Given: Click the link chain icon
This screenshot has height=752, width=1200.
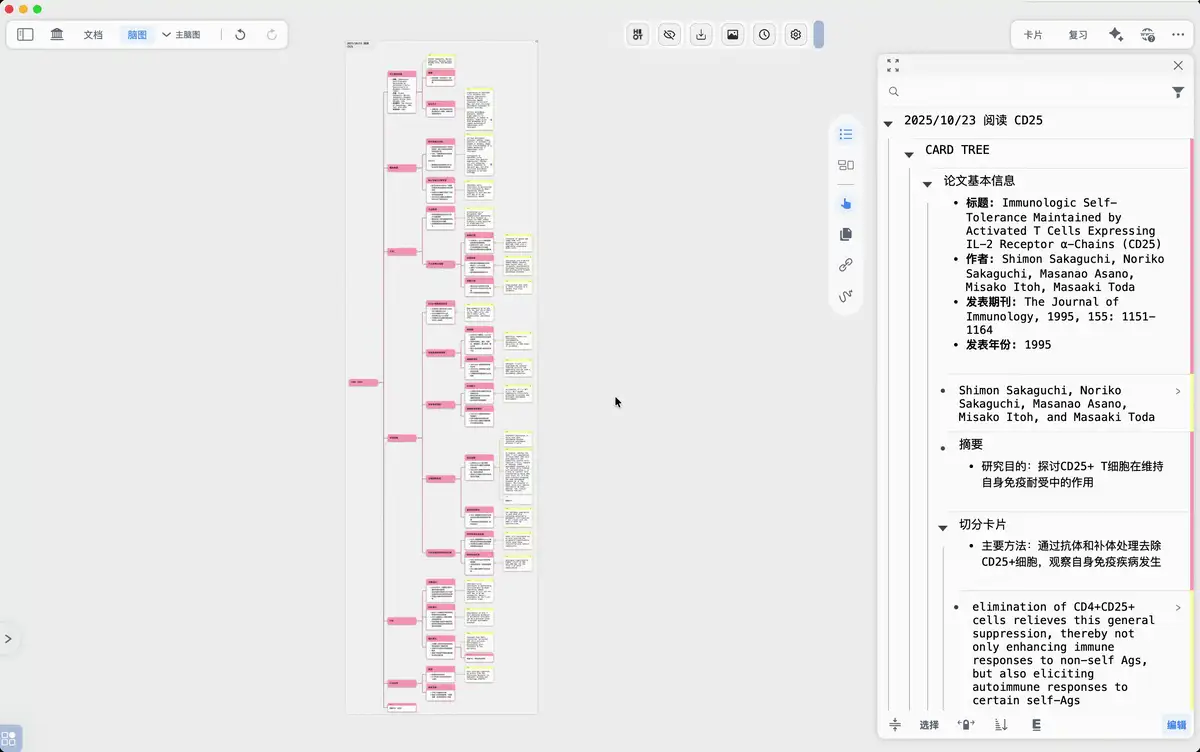Looking at the screenshot, I should (846, 265).
